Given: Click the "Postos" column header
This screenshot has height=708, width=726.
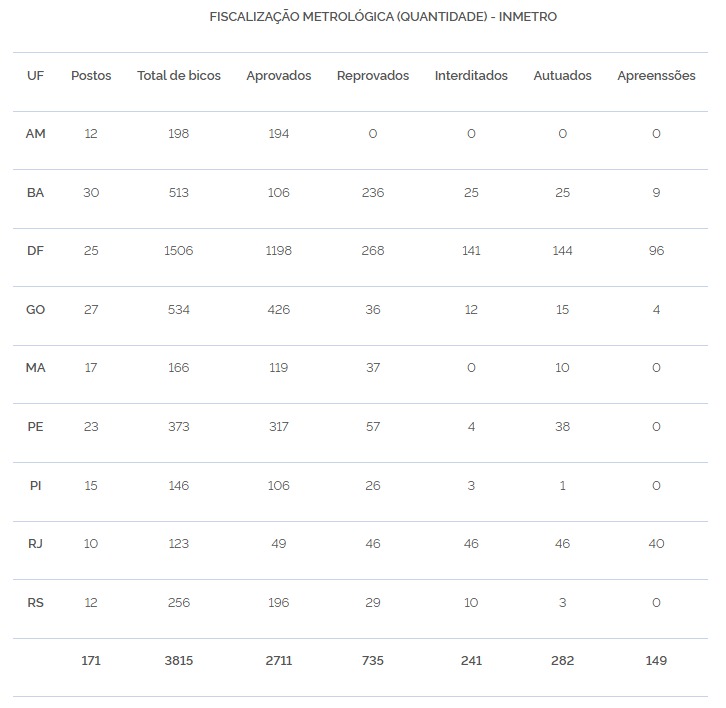Looking at the screenshot, I should pos(91,76).
